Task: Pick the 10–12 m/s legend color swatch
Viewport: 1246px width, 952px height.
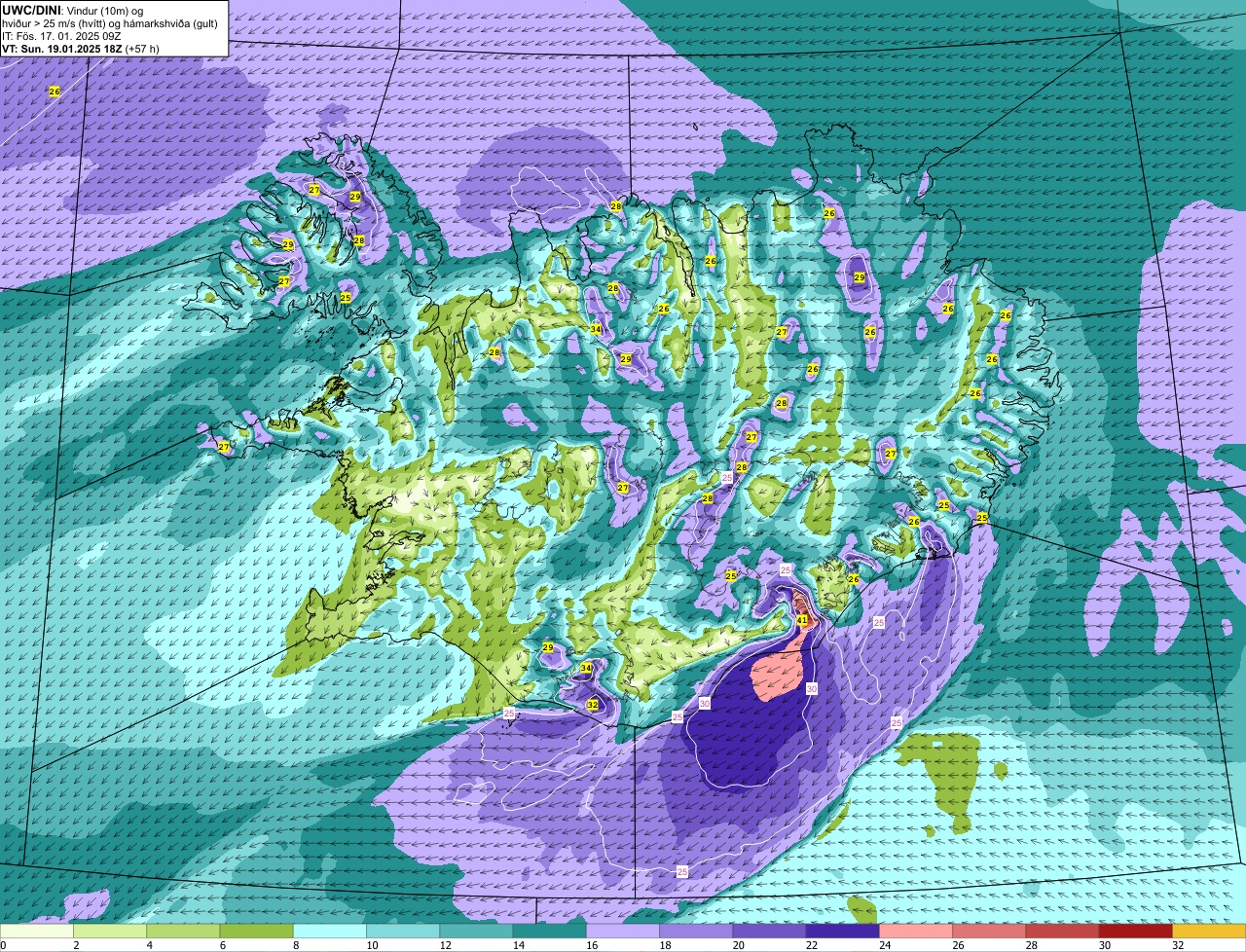Action: [x=403, y=932]
